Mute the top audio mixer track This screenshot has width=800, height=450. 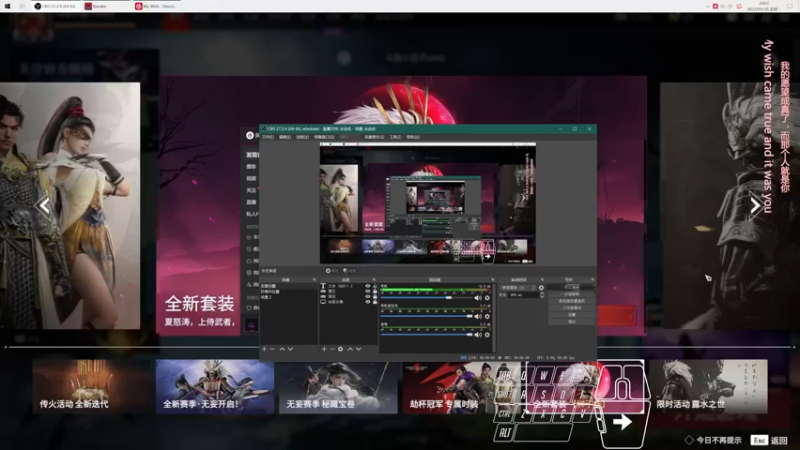[x=478, y=298]
